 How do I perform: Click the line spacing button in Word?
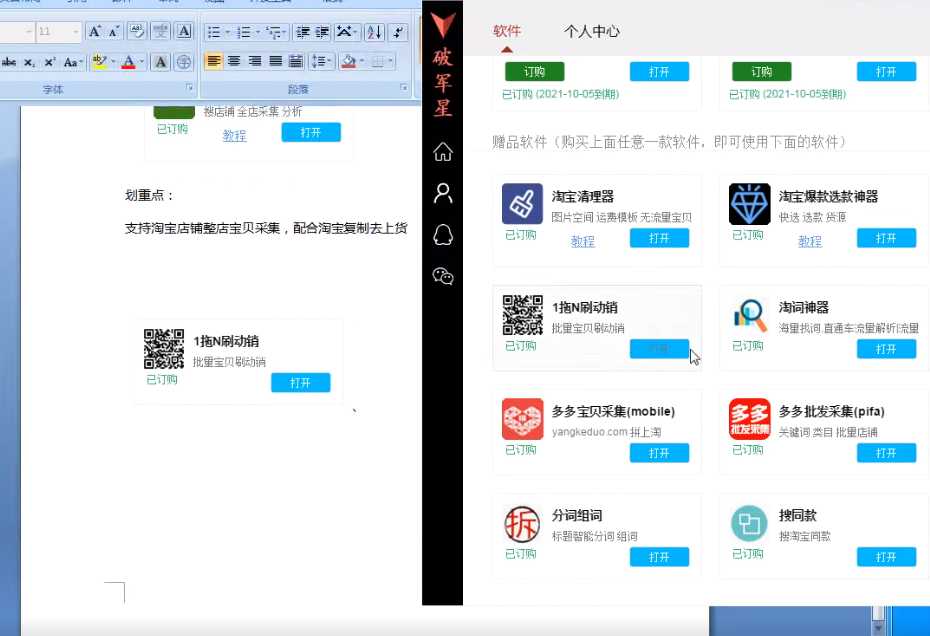tap(320, 61)
